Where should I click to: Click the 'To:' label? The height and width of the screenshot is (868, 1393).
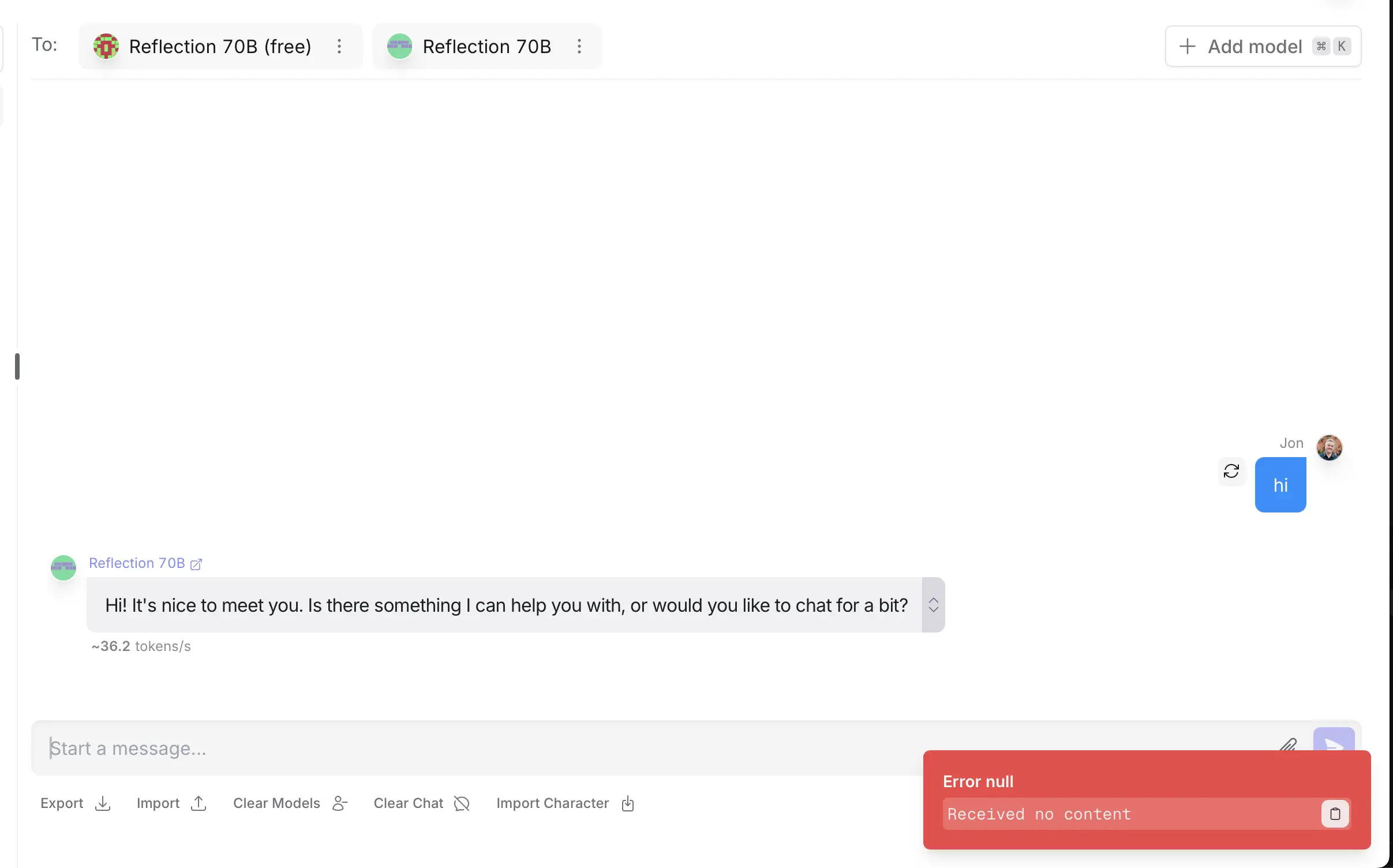[44, 44]
